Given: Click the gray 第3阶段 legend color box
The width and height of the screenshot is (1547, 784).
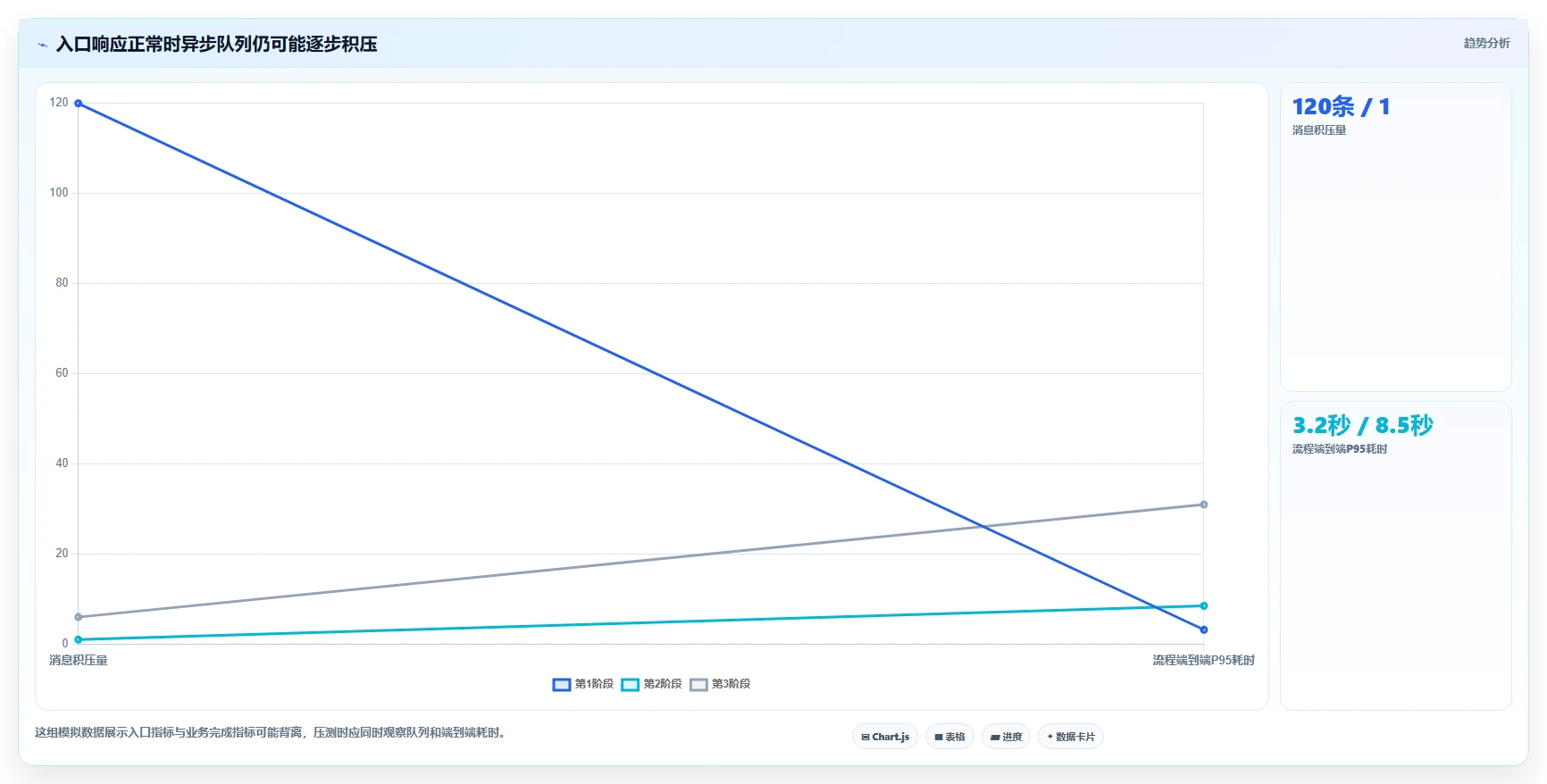Looking at the screenshot, I should (x=698, y=685).
